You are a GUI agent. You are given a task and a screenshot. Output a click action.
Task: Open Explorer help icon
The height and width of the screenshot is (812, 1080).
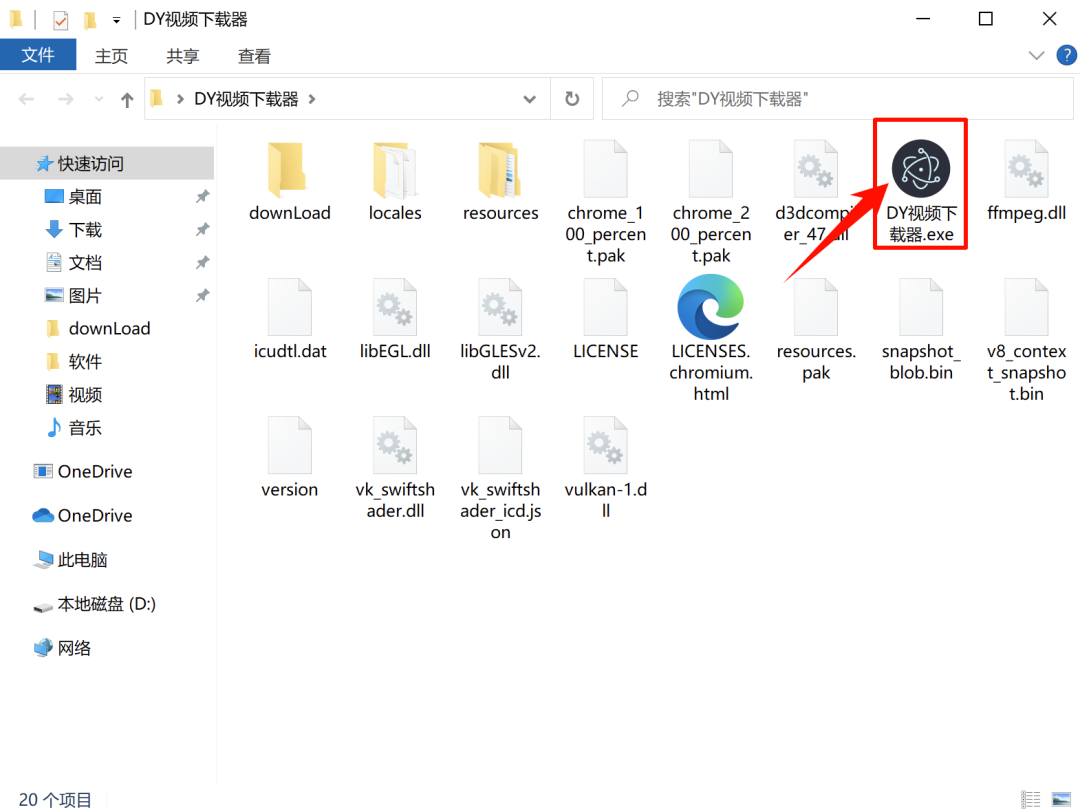click(1066, 55)
